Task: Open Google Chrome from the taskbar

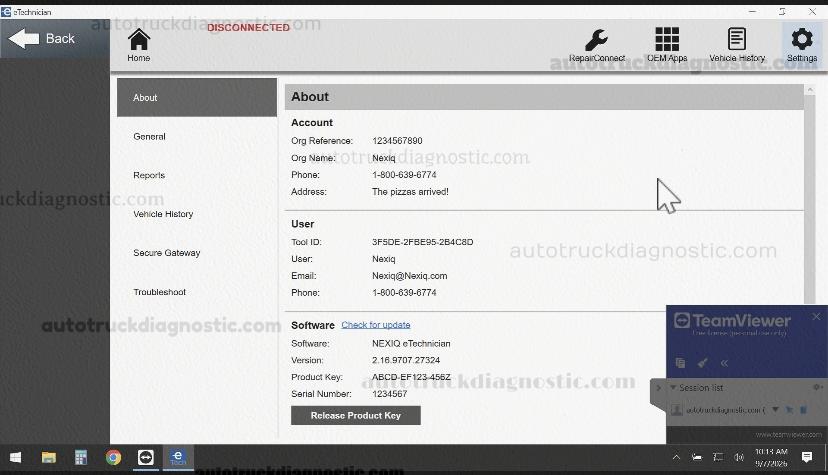Action: pos(113,458)
